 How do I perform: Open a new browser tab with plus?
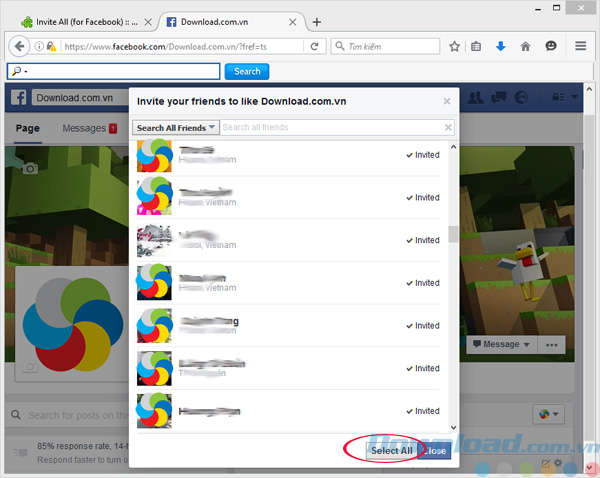pos(316,22)
